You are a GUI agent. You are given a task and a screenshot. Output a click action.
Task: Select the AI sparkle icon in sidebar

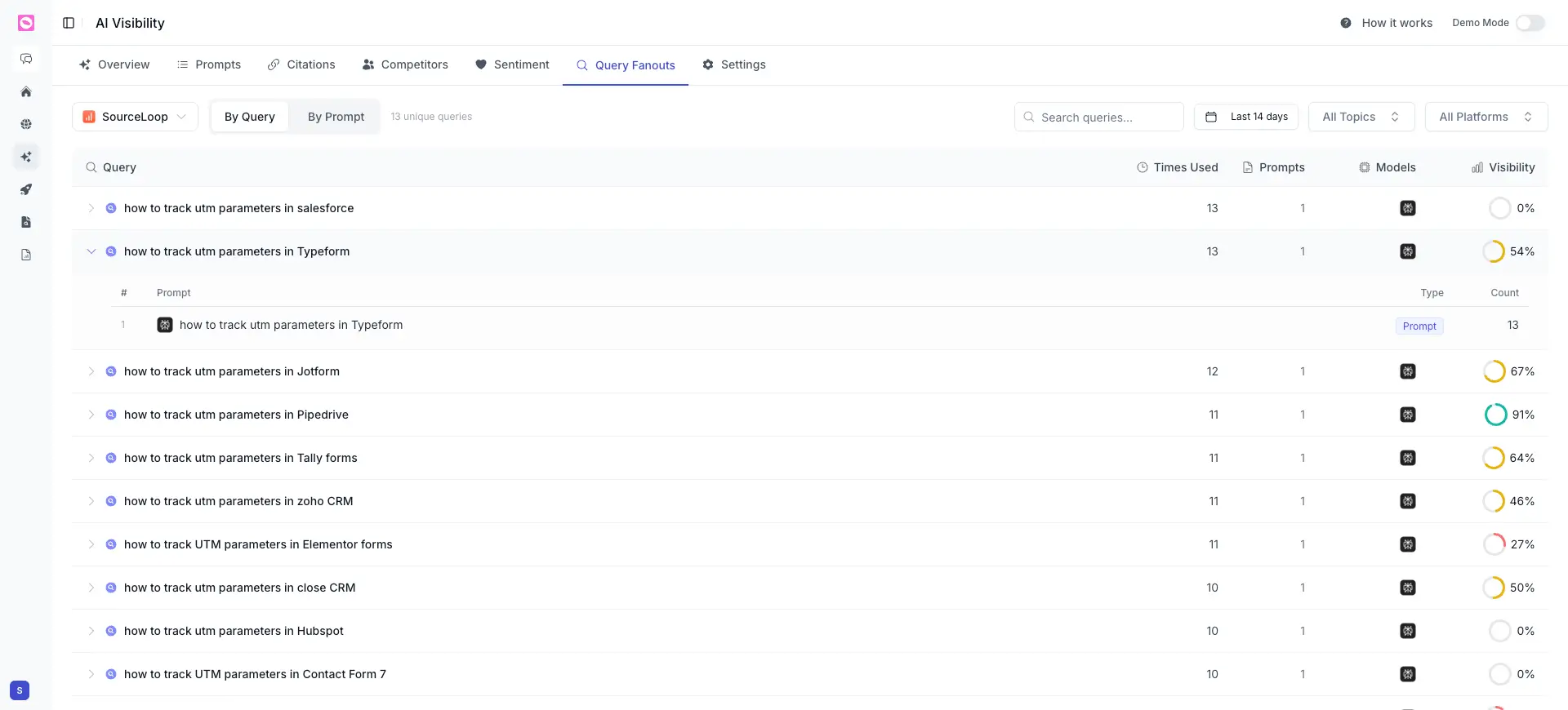tap(26, 157)
